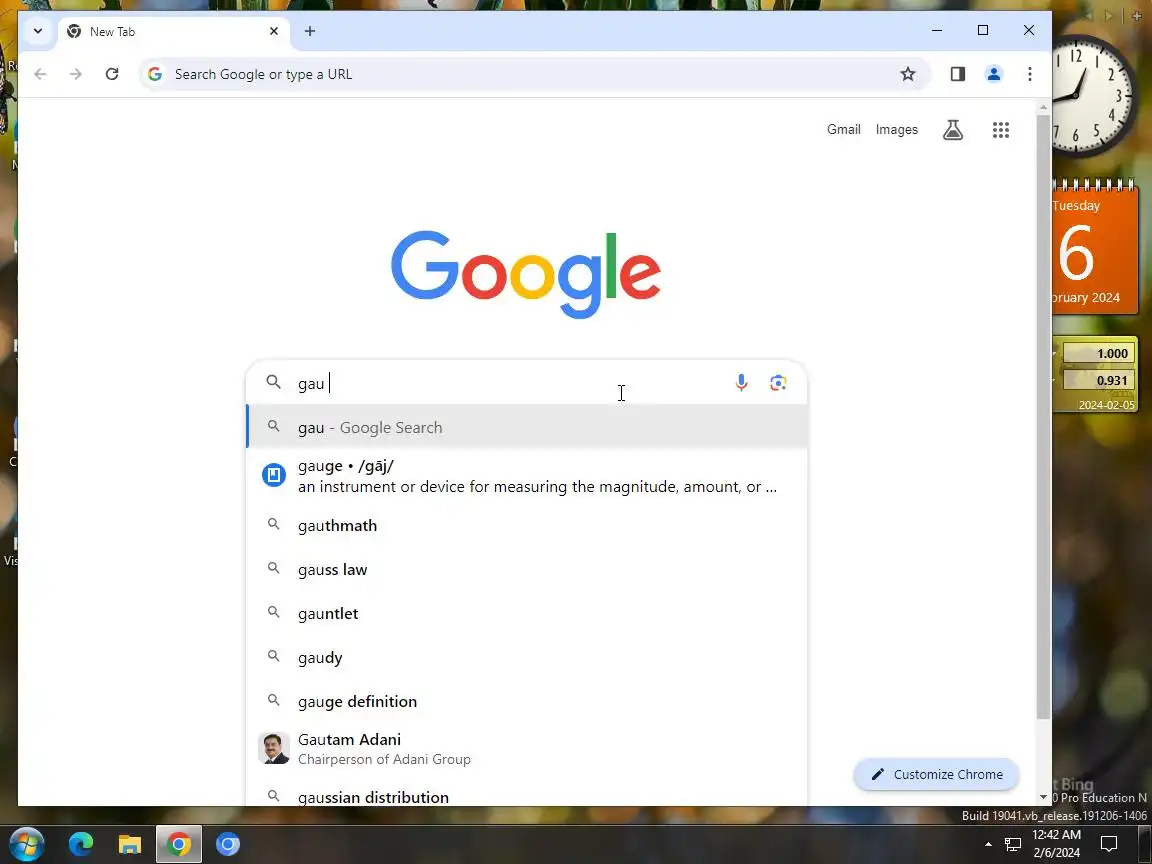Click the Tuesday 6 calendar gadget

point(1094,249)
